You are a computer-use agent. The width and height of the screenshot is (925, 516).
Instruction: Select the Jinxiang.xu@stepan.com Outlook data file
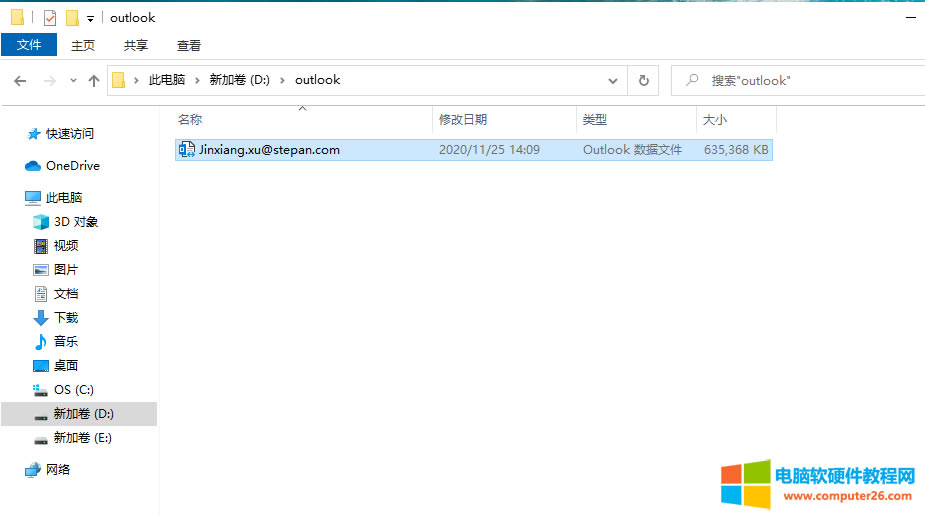click(270, 150)
